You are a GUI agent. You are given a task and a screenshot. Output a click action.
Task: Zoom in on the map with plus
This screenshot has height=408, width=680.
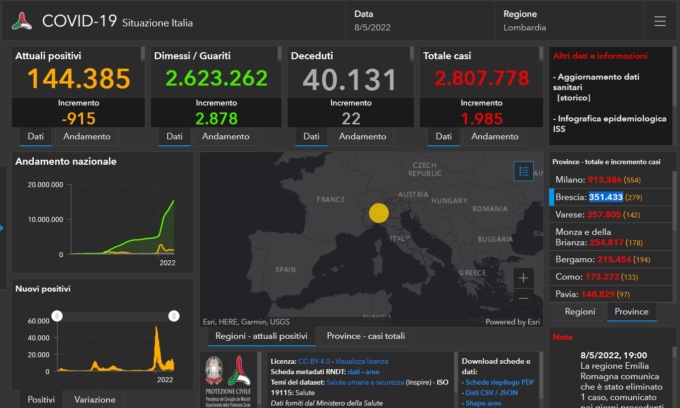pyautogui.click(x=523, y=278)
